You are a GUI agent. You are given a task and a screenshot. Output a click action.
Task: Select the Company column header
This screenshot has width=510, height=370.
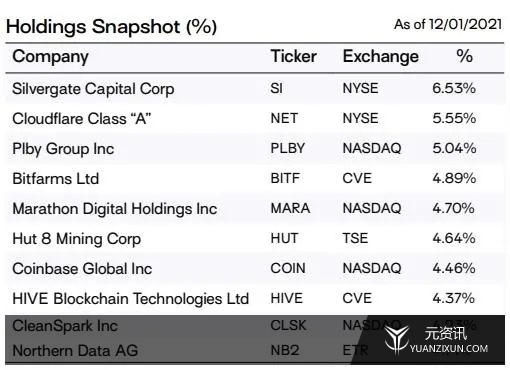pos(51,57)
